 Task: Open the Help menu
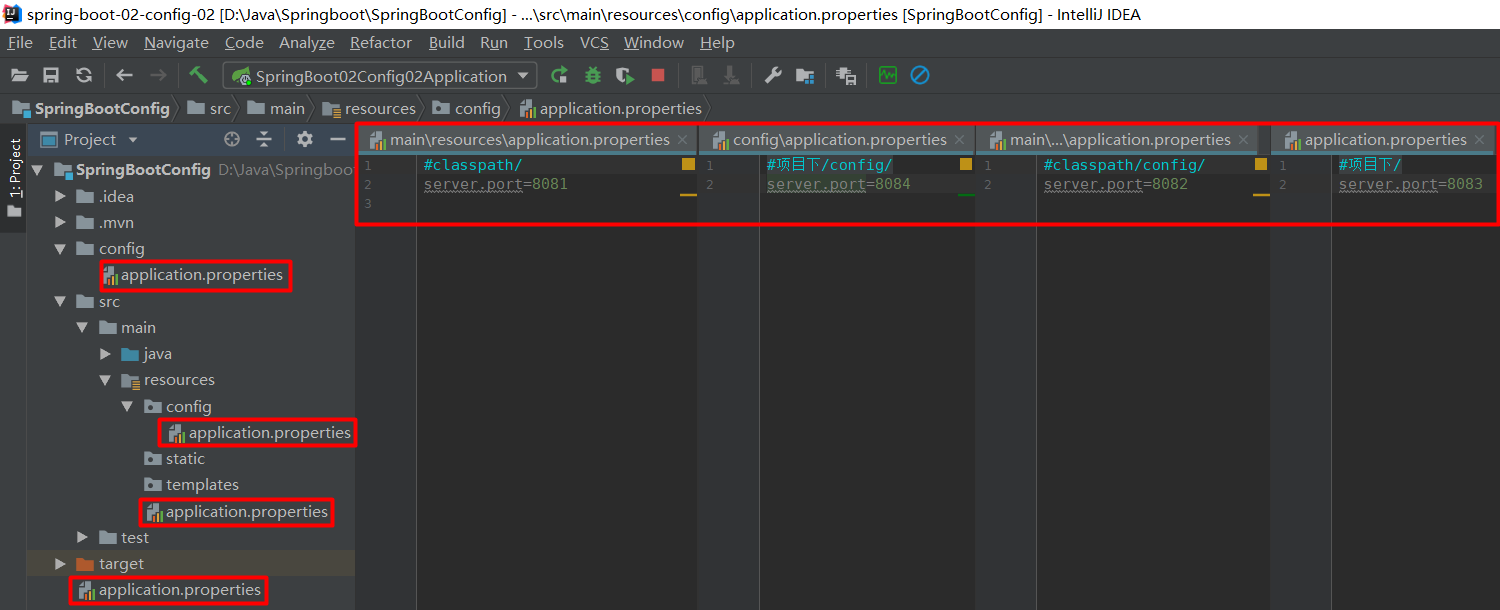pos(717,43)
